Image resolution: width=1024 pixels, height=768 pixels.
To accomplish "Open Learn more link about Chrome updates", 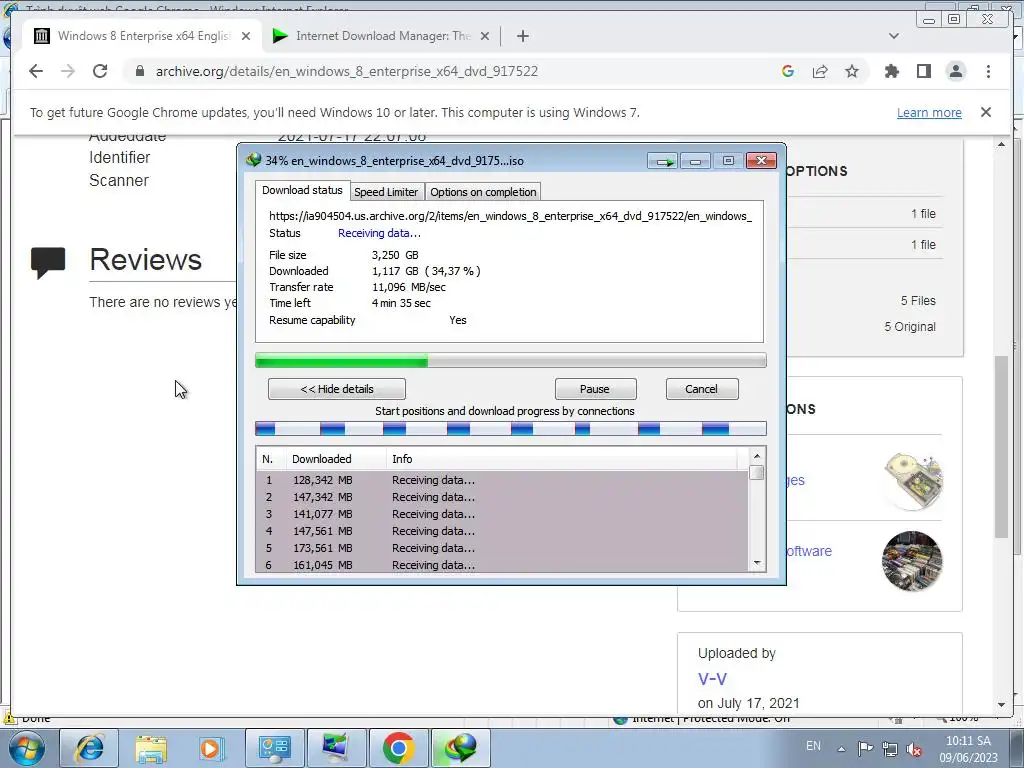I will [x=929, y=112].
